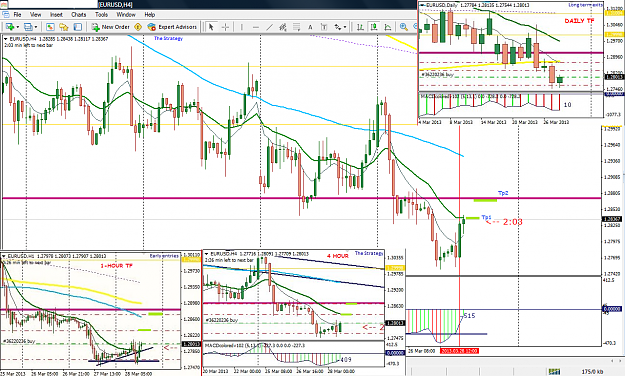
Task: Click the application icon beside File menu
Action: (6, 15)
